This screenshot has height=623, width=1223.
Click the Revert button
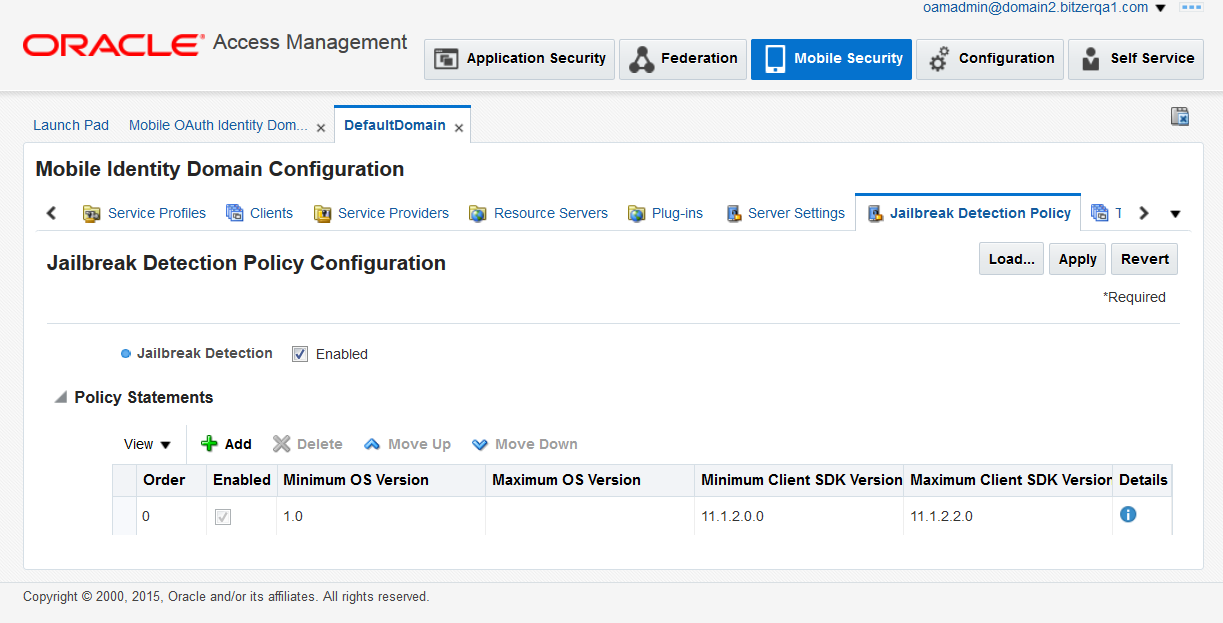point(1145,259)
